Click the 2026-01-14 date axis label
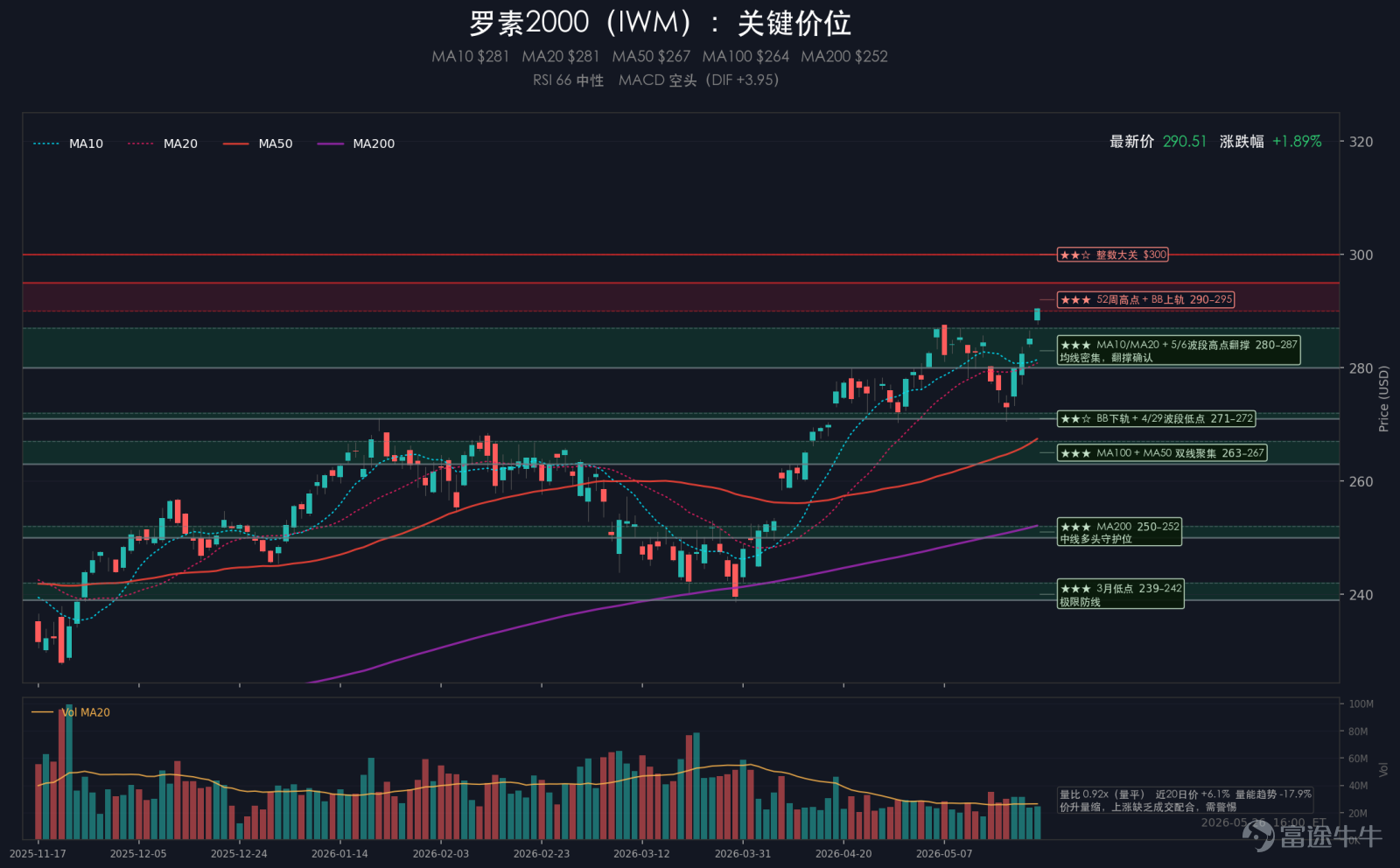The image size is (1400, 868). (339, 853)
